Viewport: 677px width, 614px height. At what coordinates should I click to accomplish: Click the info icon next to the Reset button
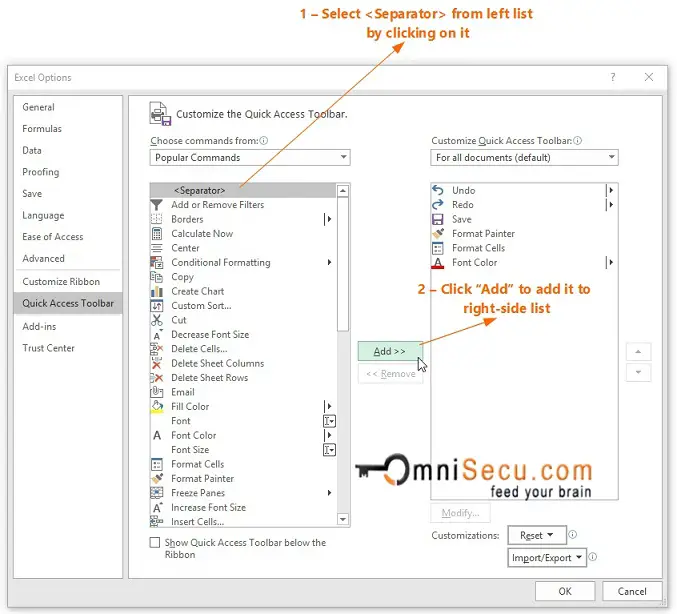click(573, 535)
